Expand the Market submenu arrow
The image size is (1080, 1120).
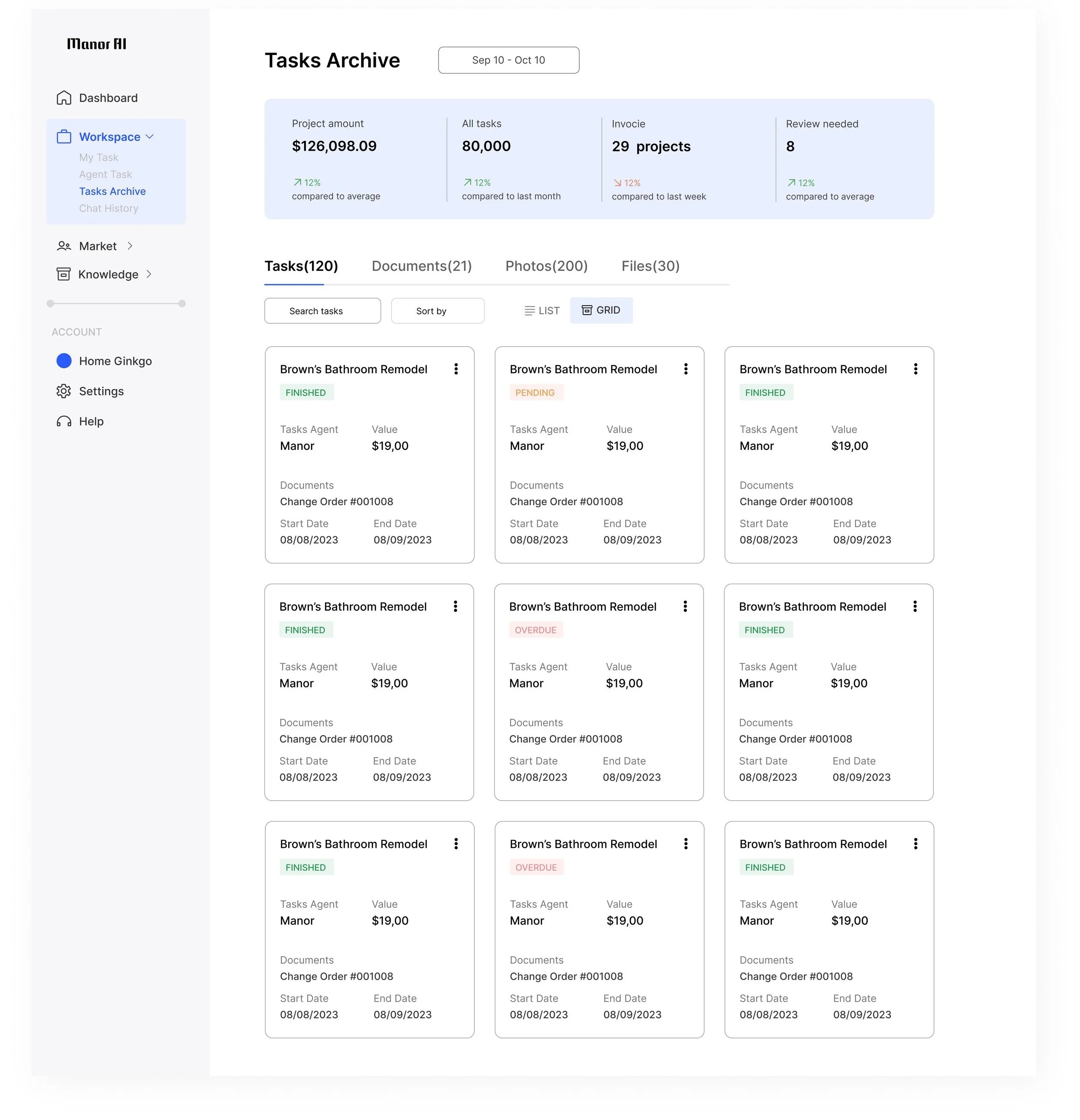(130, 246)
